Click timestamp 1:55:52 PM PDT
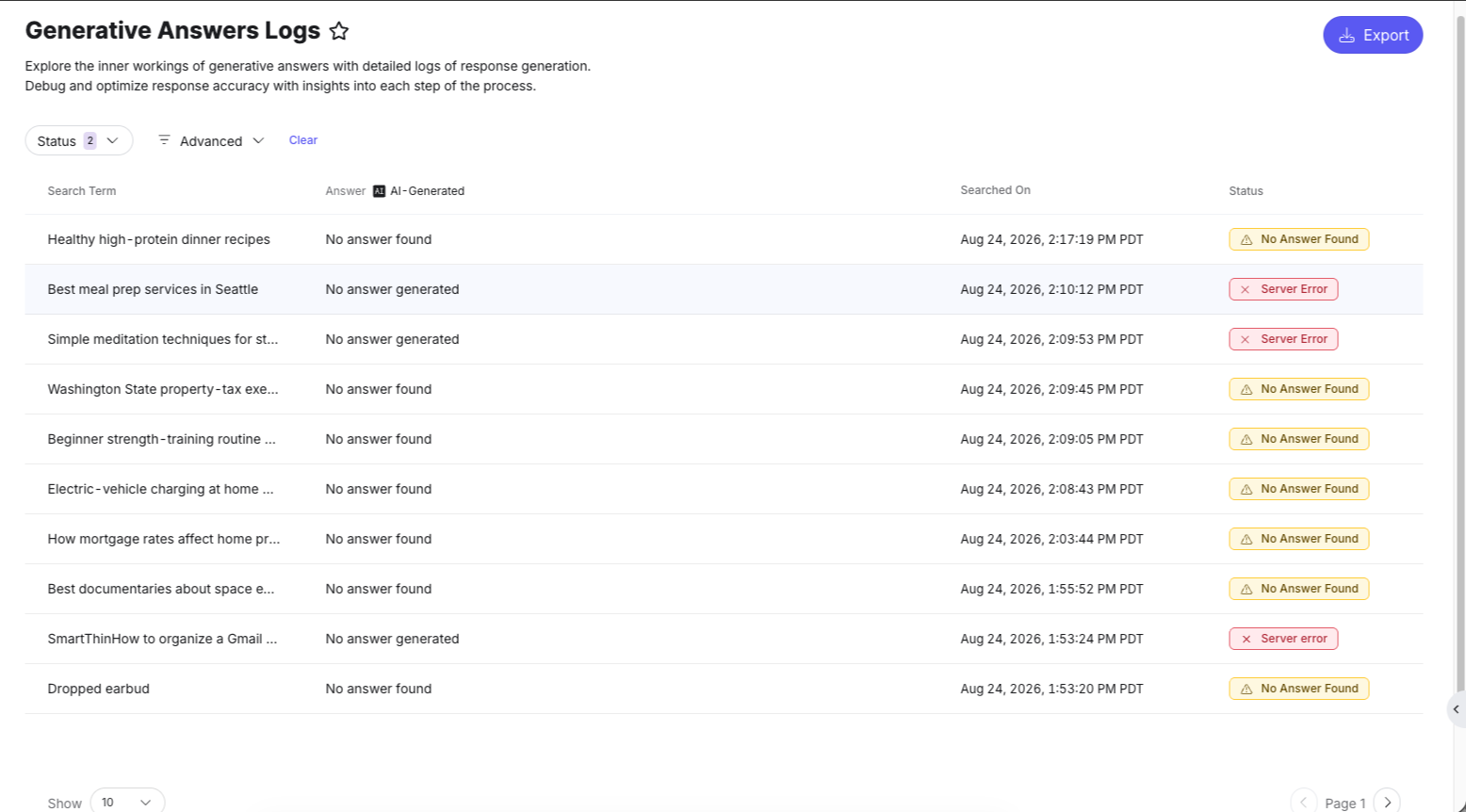1466x812 pixels. (x=1051, y=589)
